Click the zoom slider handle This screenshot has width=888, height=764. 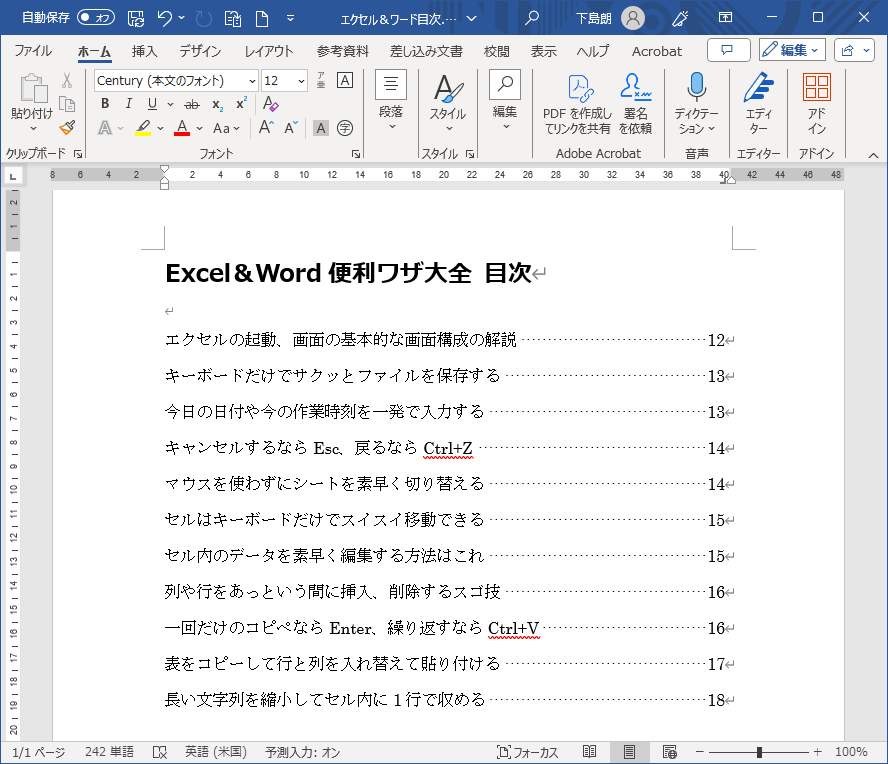tap(760, 752)
